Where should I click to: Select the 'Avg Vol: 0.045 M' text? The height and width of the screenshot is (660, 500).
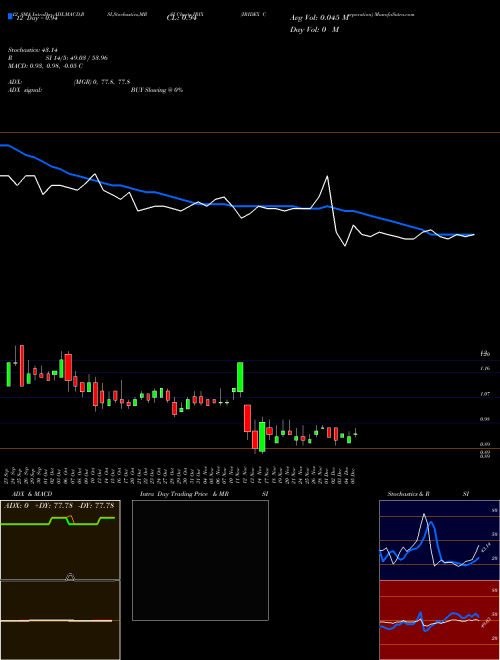(320, 18)
